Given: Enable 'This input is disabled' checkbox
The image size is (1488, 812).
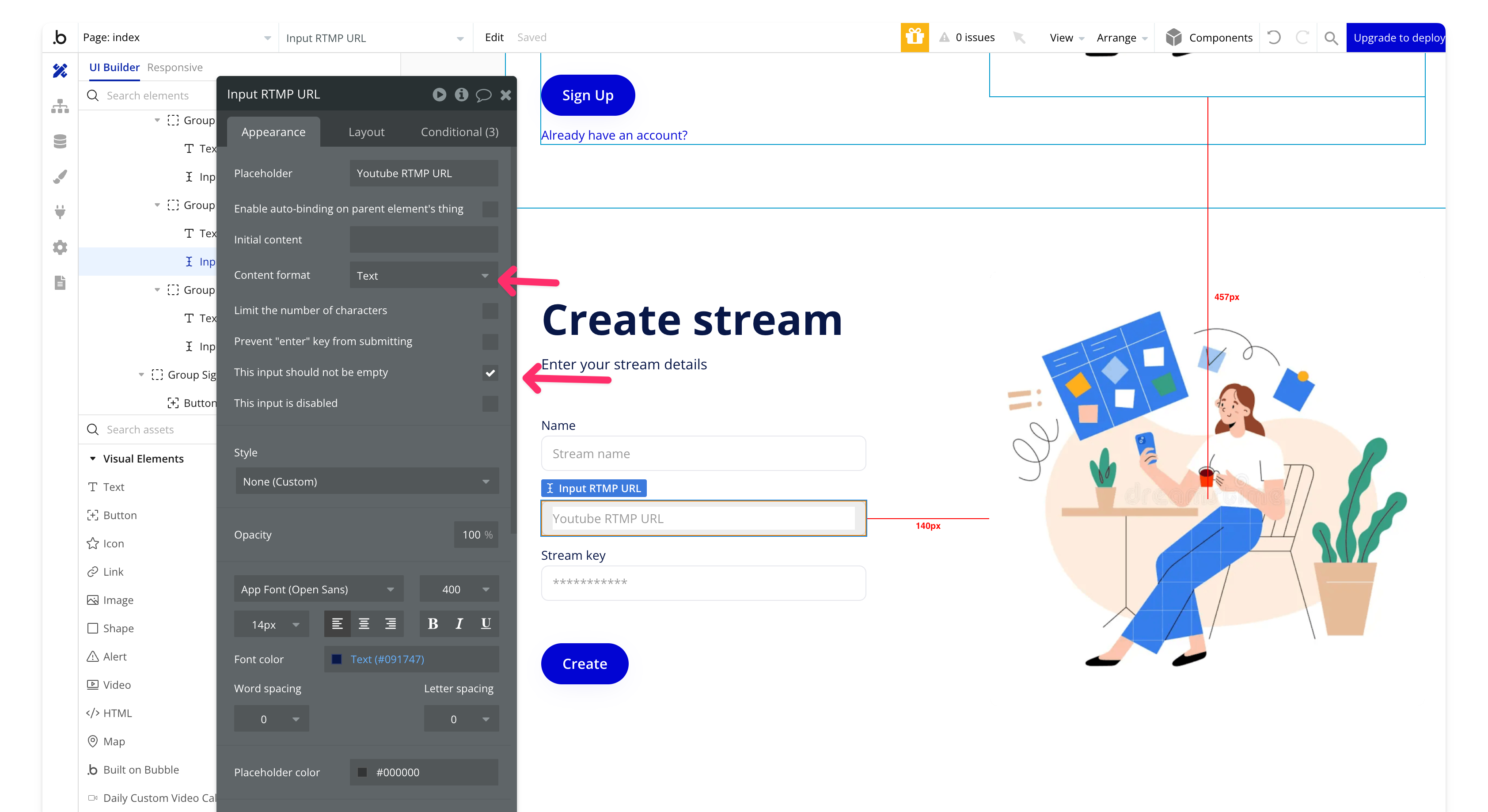Looking at the screenshot, I should 490,404.
